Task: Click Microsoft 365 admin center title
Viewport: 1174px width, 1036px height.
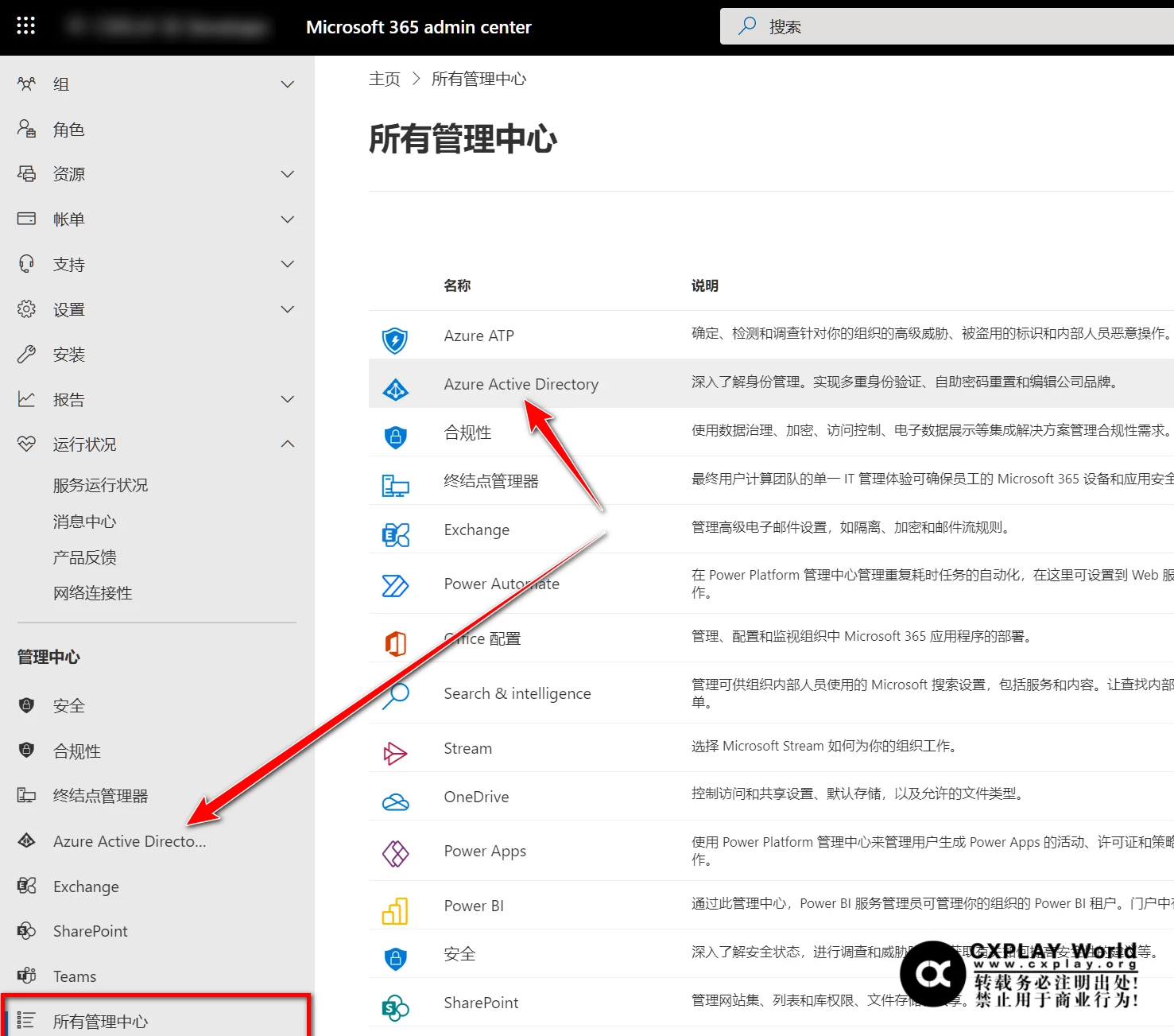Action: pos(418,27)
